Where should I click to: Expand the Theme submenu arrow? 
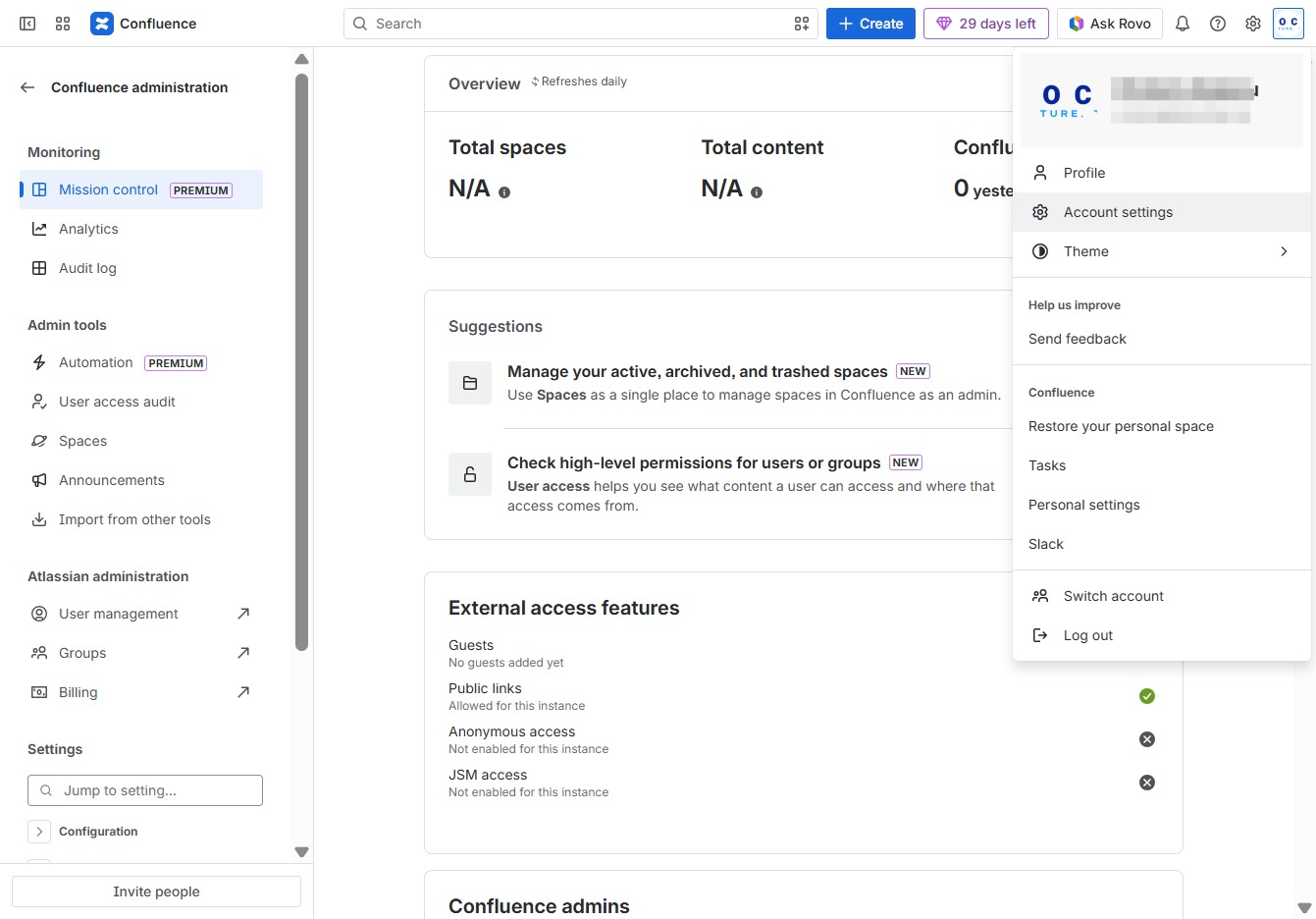pos(1284,251)
